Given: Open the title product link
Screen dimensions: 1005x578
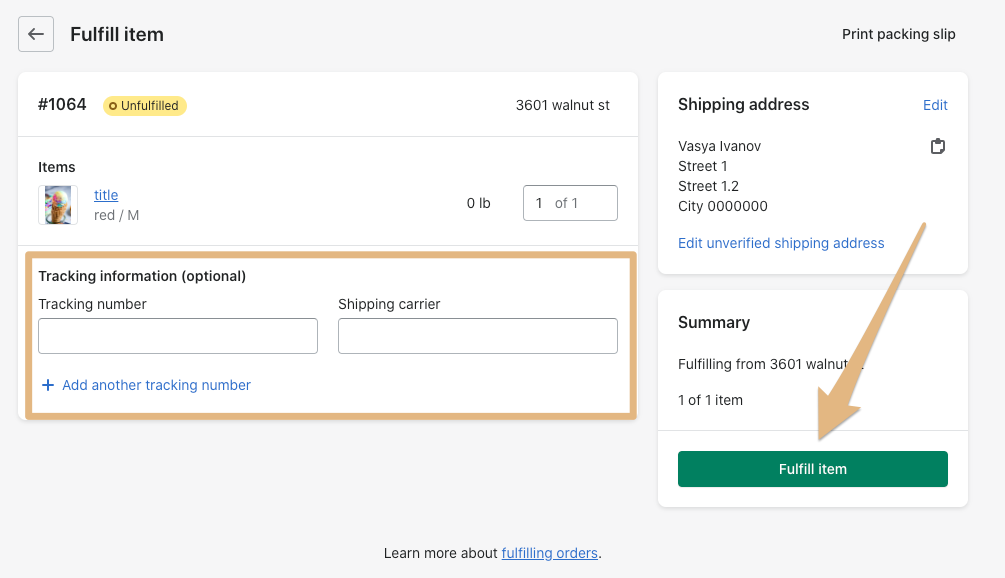Looking at the screenshot, I should (x=106, y=195).
